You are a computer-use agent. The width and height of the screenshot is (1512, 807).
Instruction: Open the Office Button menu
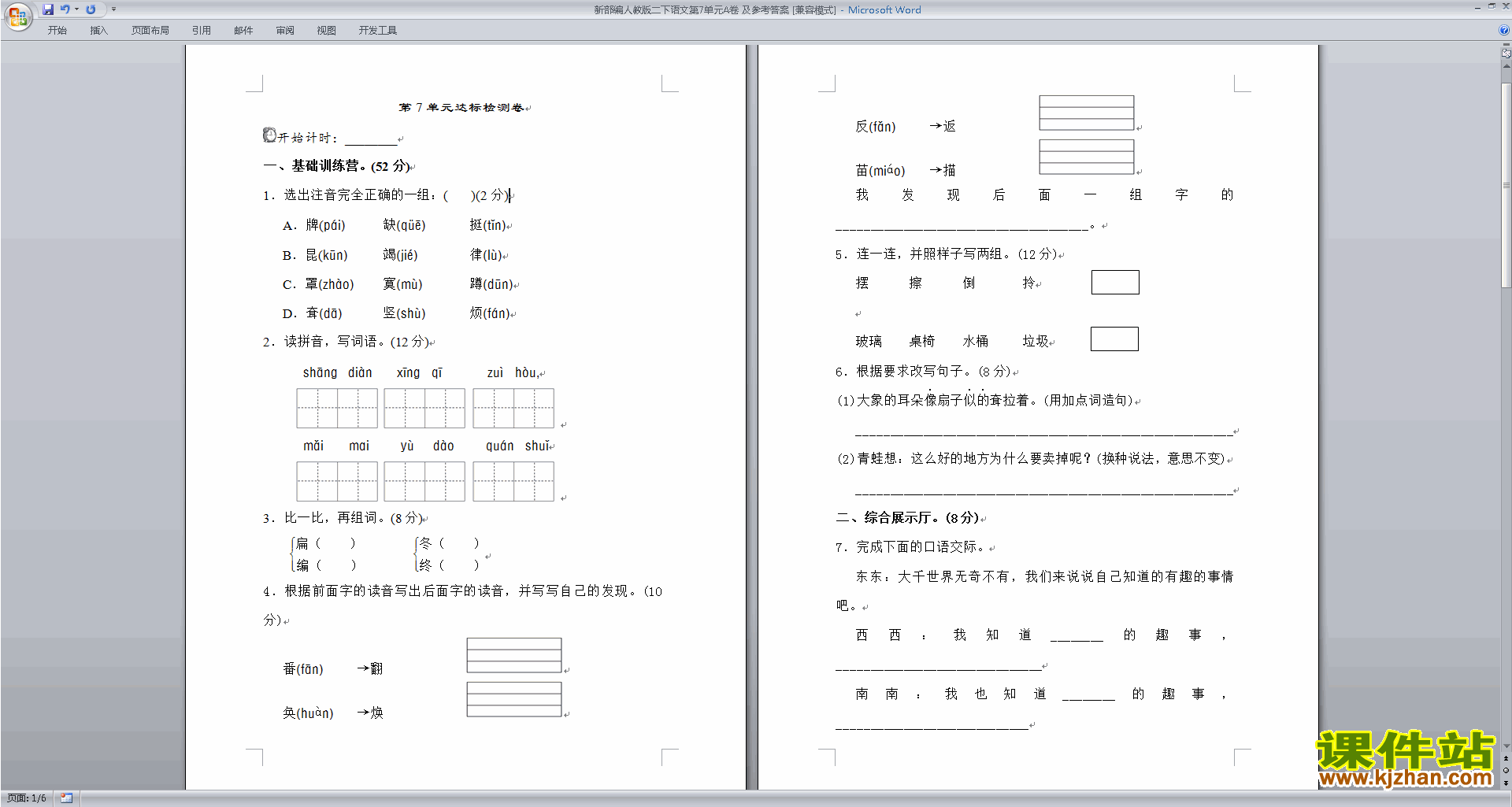(17, 16)
